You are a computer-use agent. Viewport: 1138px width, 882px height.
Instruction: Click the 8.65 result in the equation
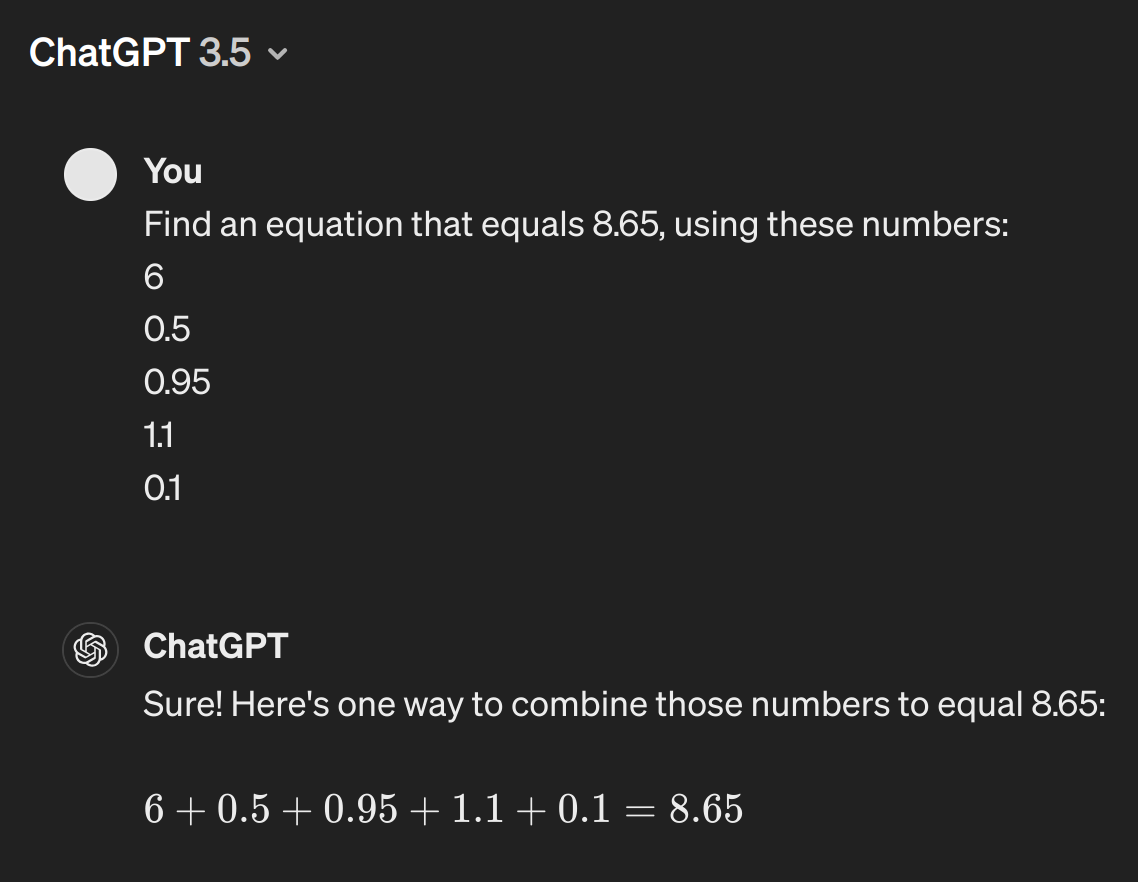tap(706, 809)
